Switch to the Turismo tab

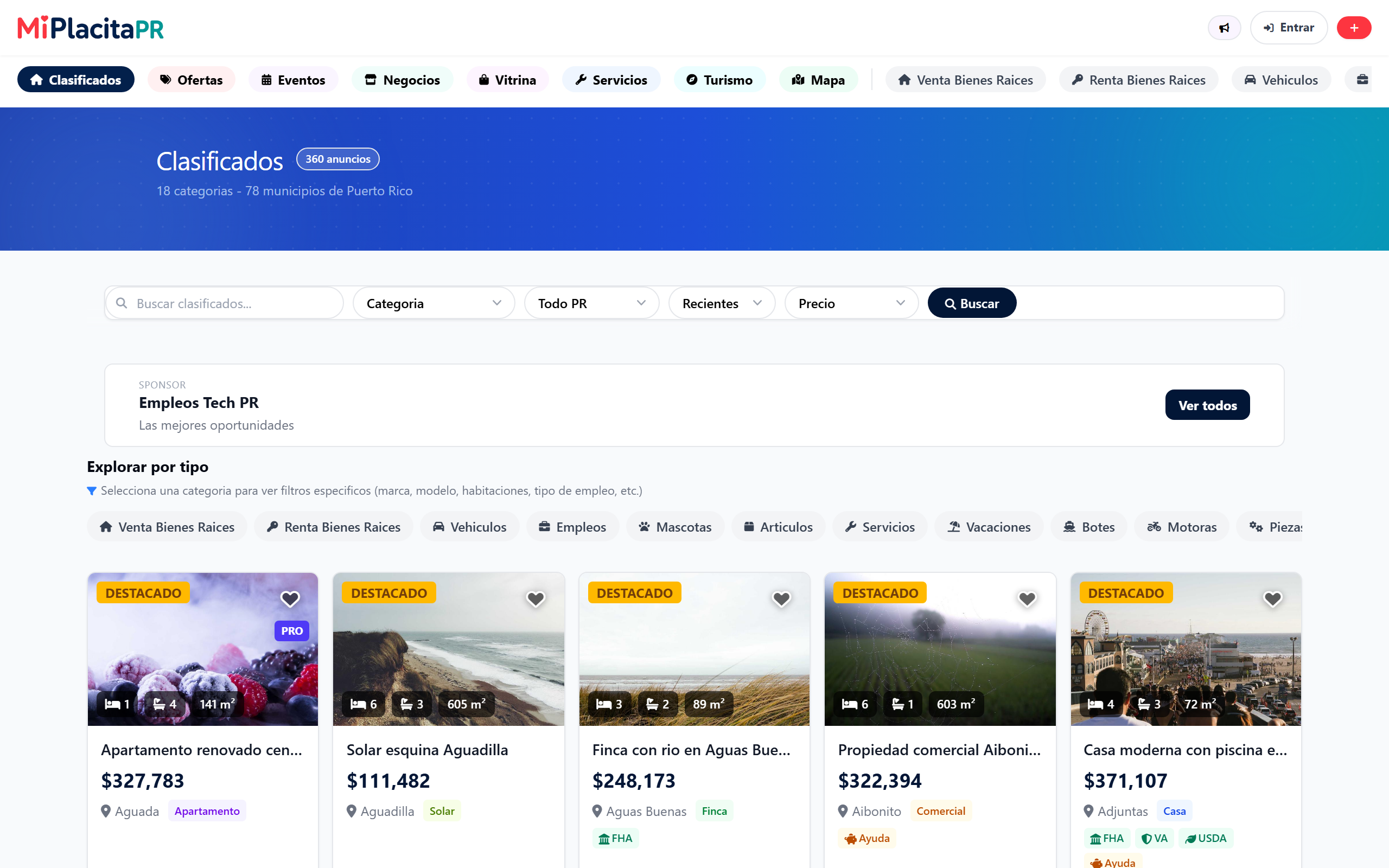click(x=720, y=79)
